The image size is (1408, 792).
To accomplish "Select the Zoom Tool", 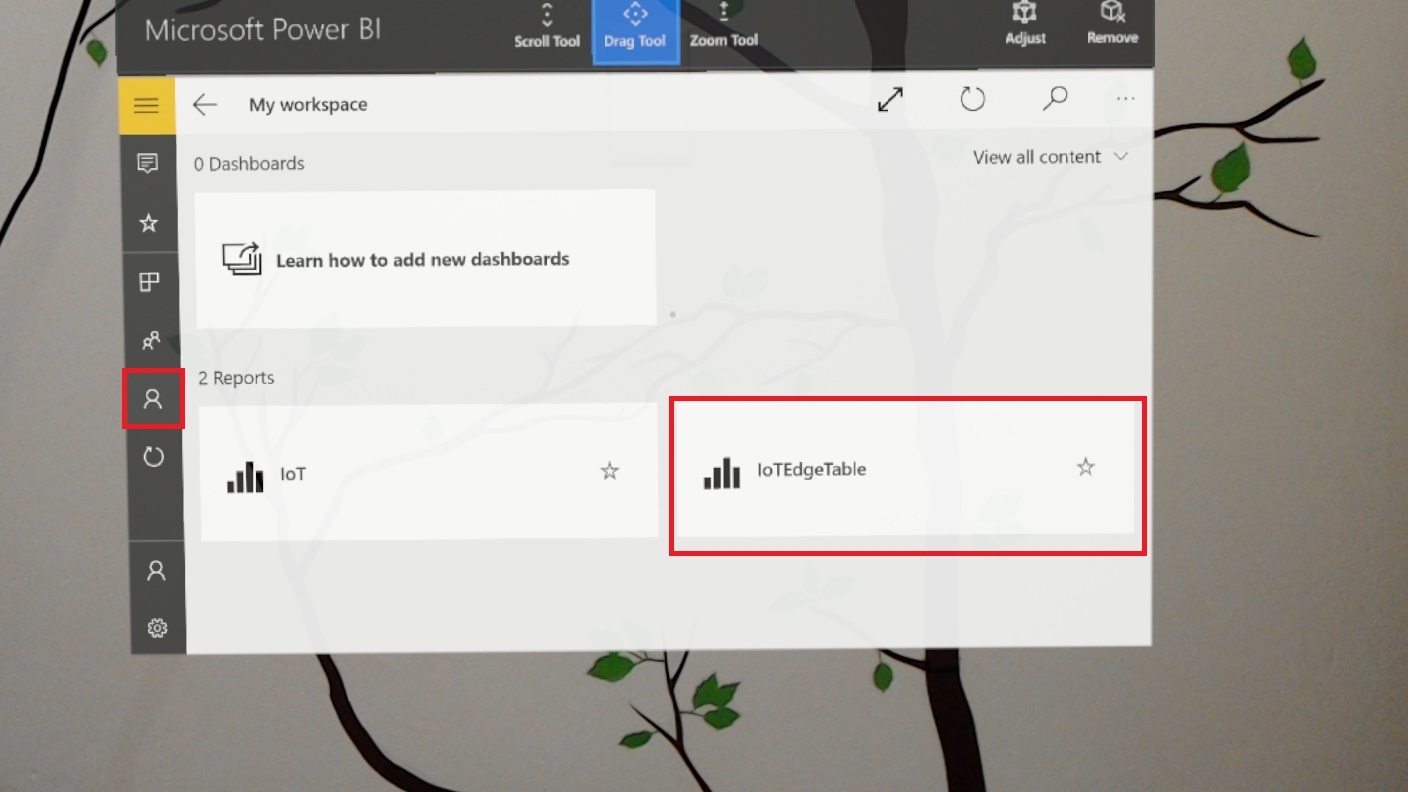I will pos(724,27).
